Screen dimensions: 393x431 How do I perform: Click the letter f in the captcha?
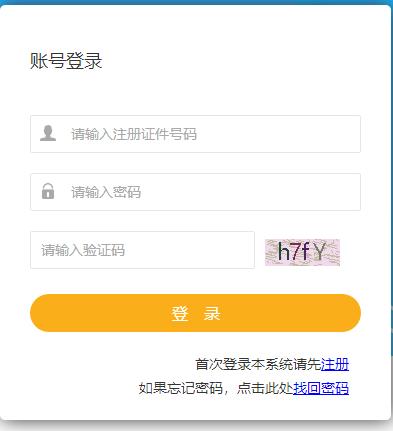click(305, 252)
